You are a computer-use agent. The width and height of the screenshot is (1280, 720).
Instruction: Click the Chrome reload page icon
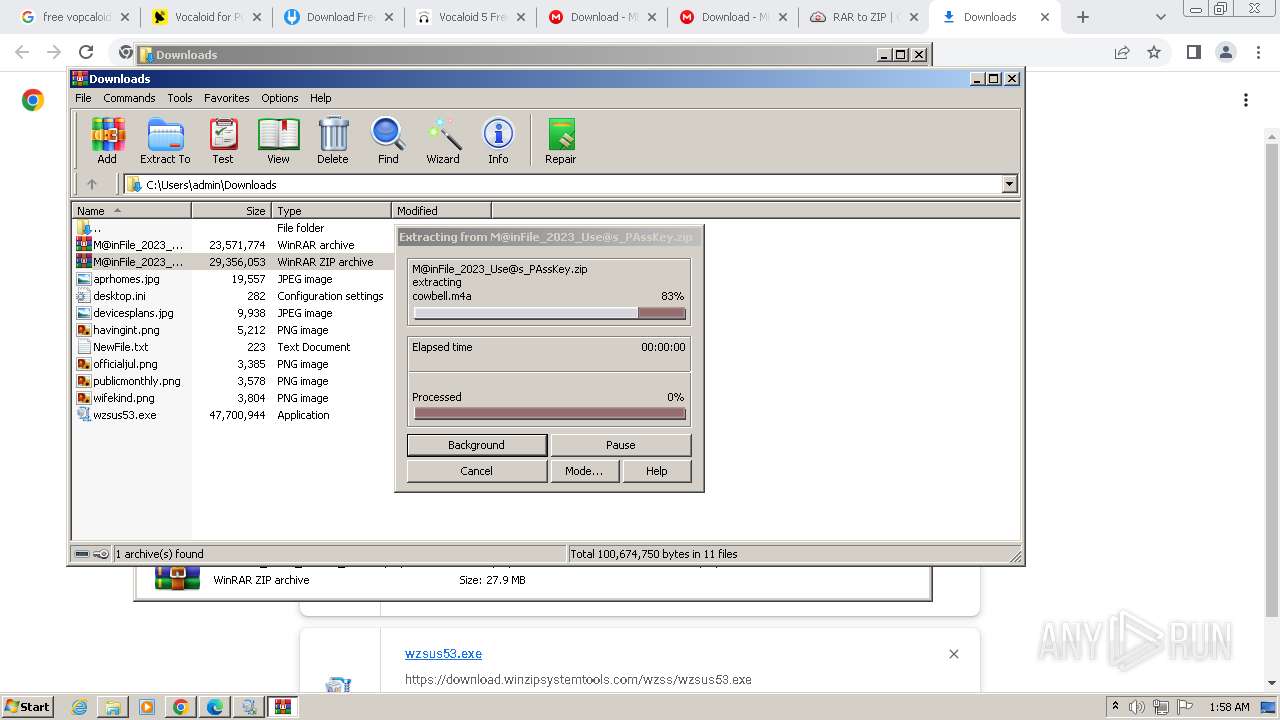86,52
